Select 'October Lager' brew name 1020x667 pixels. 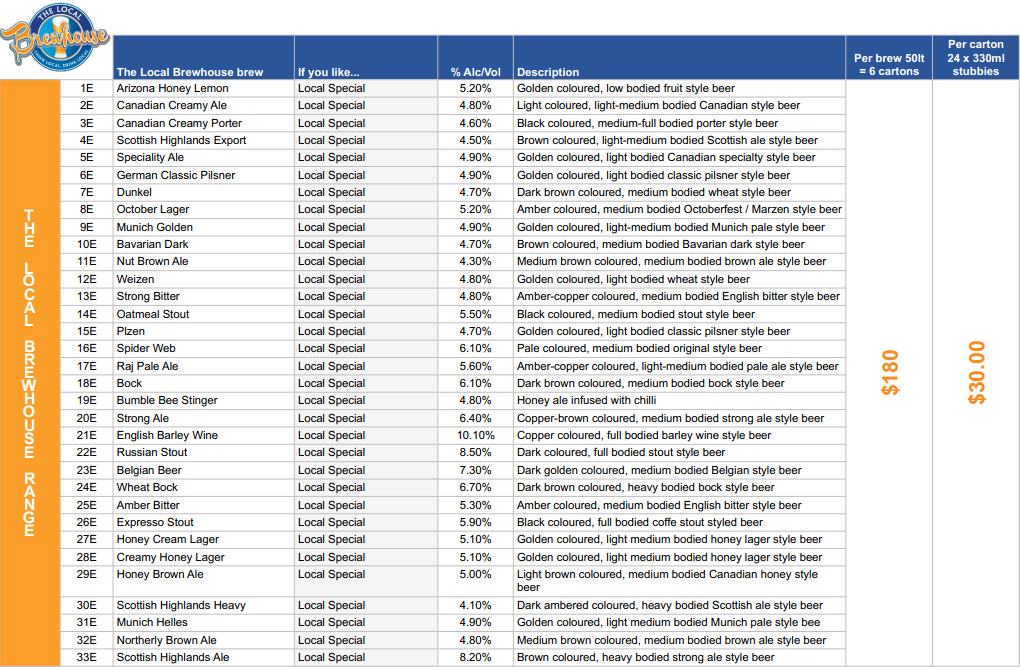(153, 210)
